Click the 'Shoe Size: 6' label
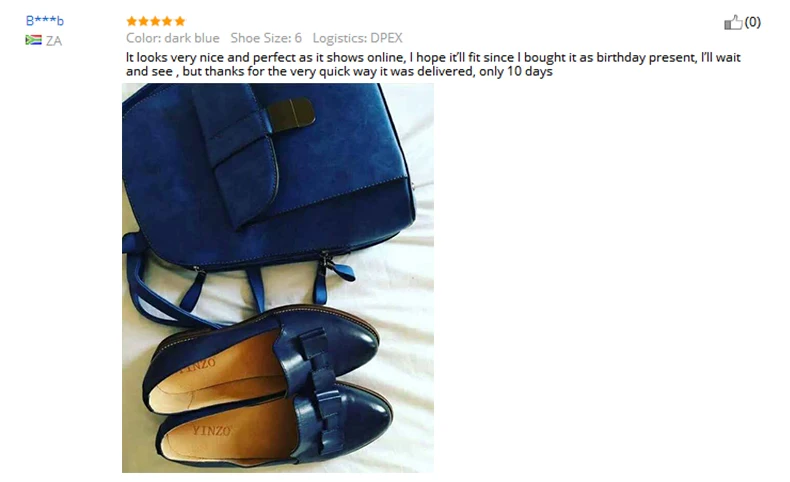Image resolution: width=790 pixels, height=482 pixels. [x=266, y=38]
